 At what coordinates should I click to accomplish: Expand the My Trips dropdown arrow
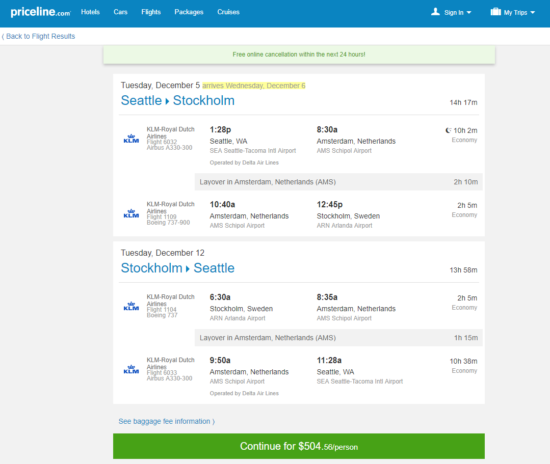[x=532, y=13]
